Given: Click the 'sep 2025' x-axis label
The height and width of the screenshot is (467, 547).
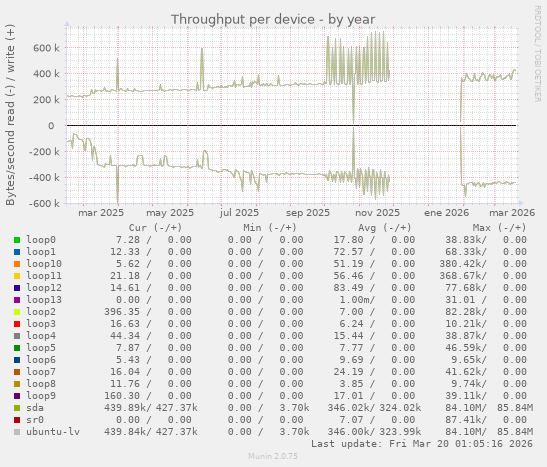Looking at the screenshot, I should 308,213.
